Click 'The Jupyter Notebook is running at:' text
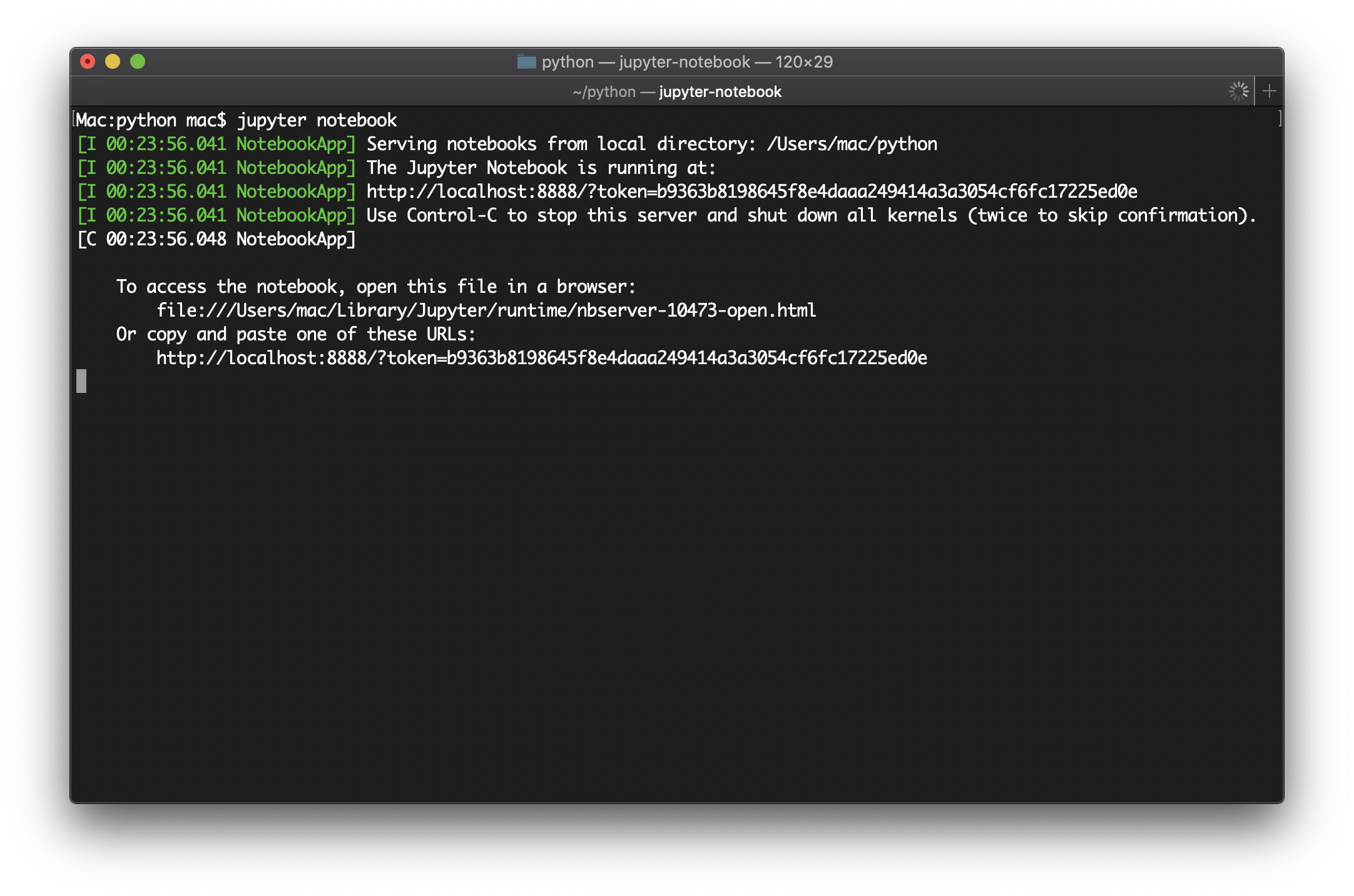Screen dimensions: 1354x896 (x=541, y=168)
